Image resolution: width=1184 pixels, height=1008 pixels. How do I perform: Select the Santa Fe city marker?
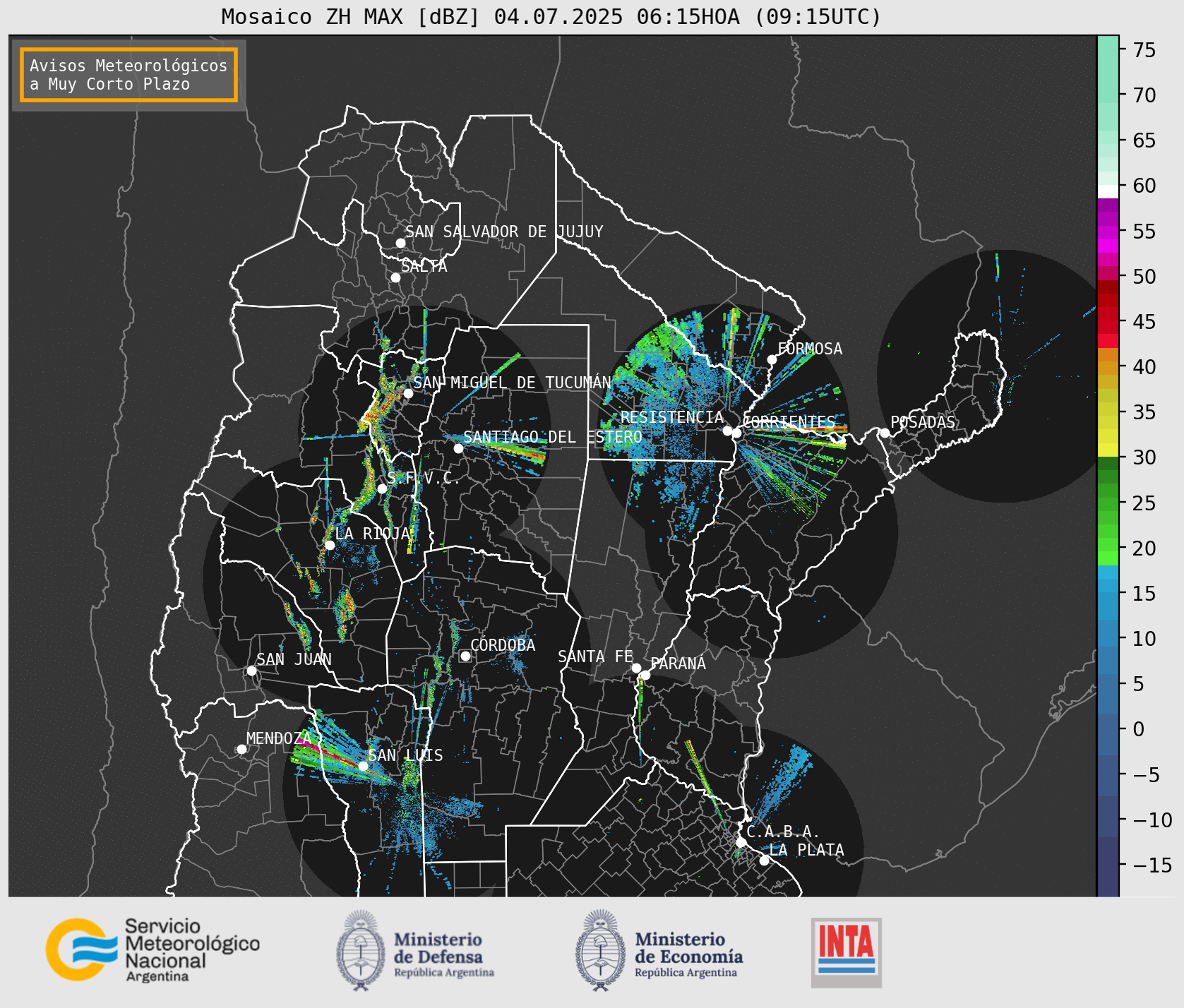pos(636,668)
